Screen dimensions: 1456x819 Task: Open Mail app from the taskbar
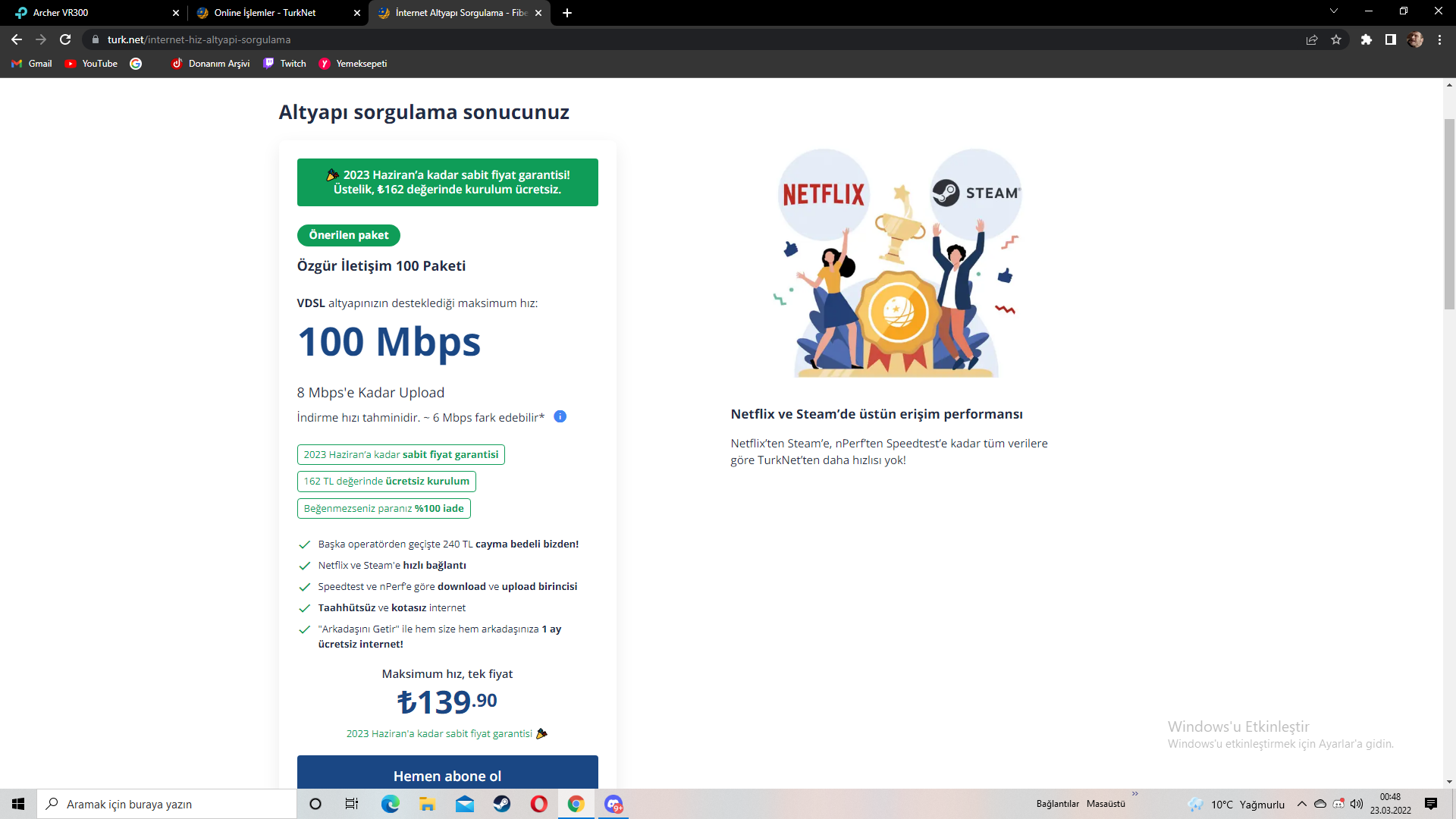(x=465, y=804)
